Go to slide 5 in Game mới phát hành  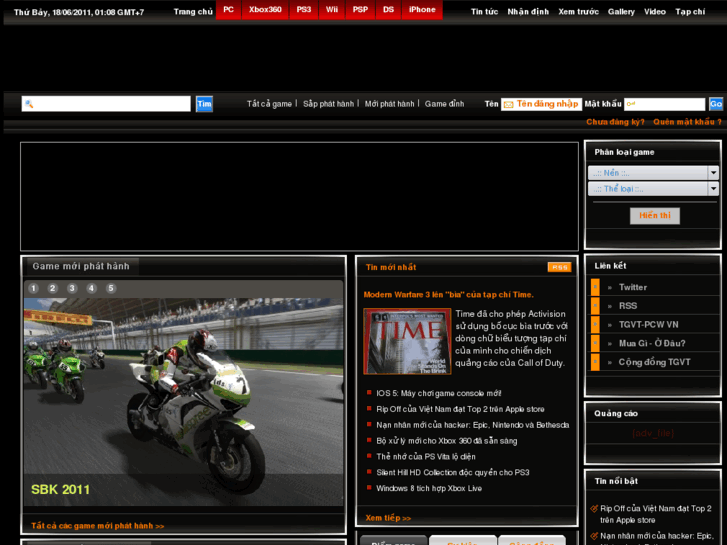tap(111, 289)
